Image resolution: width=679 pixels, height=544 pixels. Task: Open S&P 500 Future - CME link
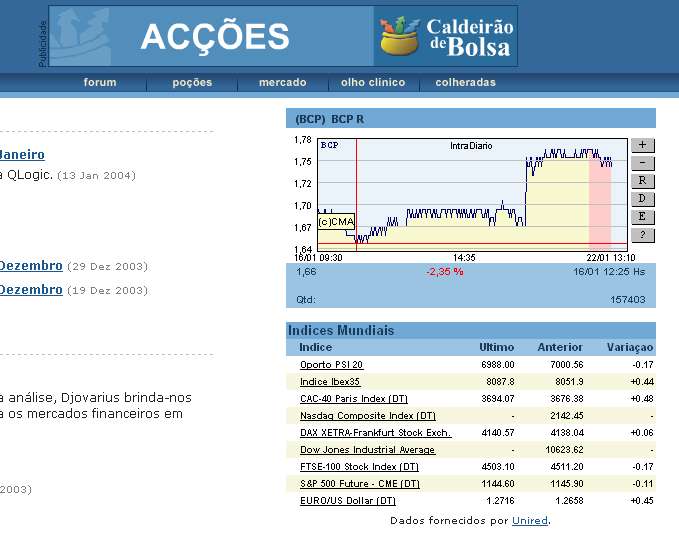(x=360, y=484)
